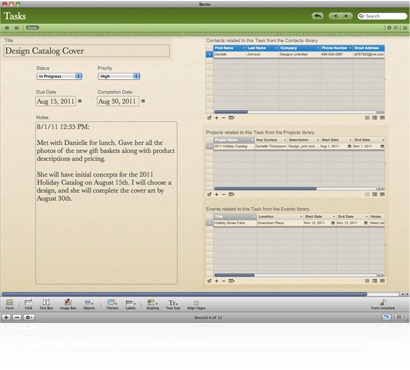The image size is (410, 370).
Task: Click Downtown Plaza location cell
Action: click(280, 223)
